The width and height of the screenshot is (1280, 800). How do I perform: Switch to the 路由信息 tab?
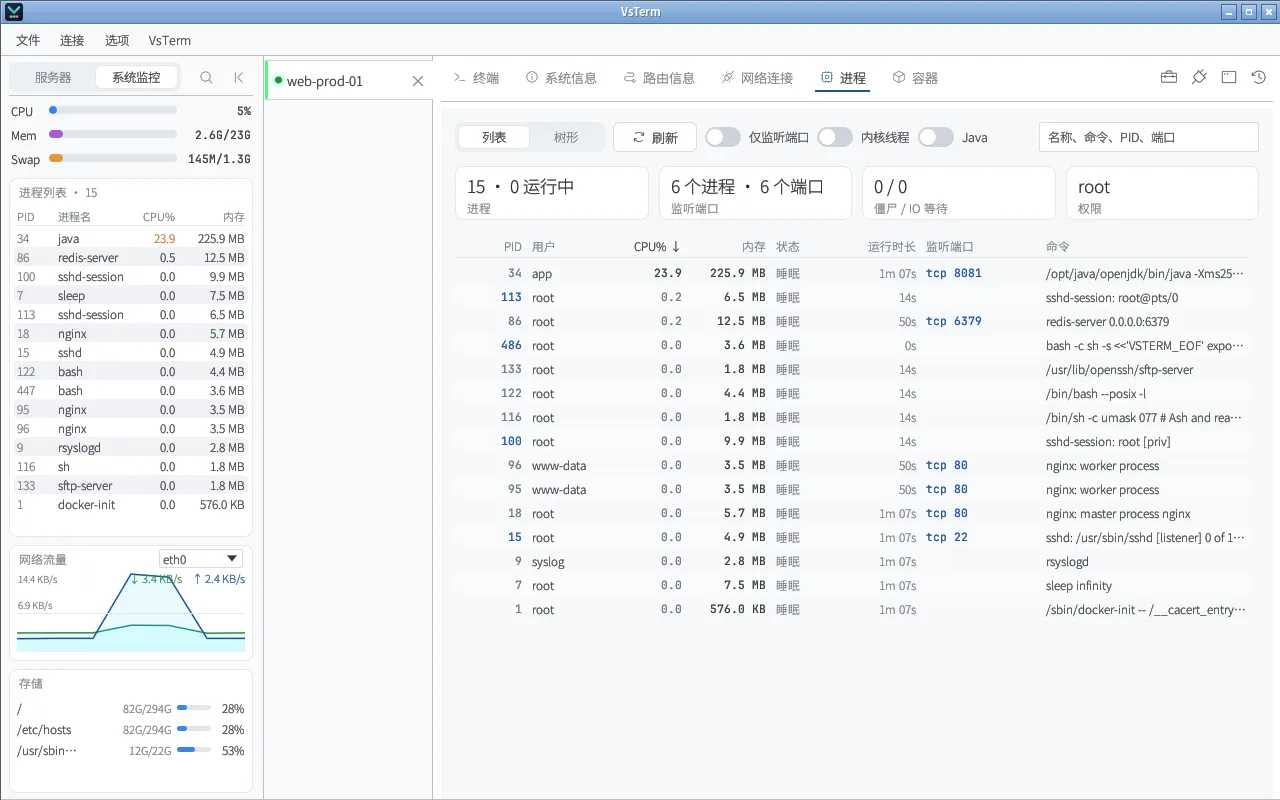(659, 77)
